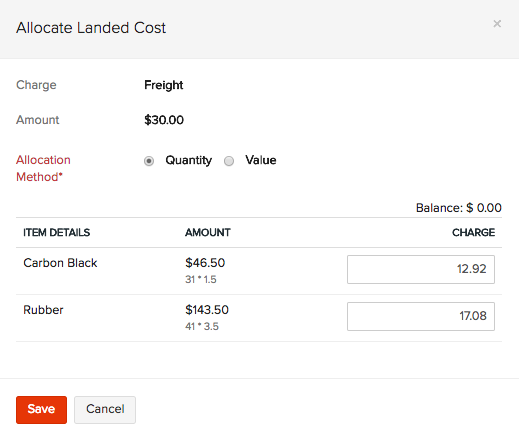Screen dimensions: 519x441
Task: Click the Balance: $ 0.00 text
Action: click(459, 208)
